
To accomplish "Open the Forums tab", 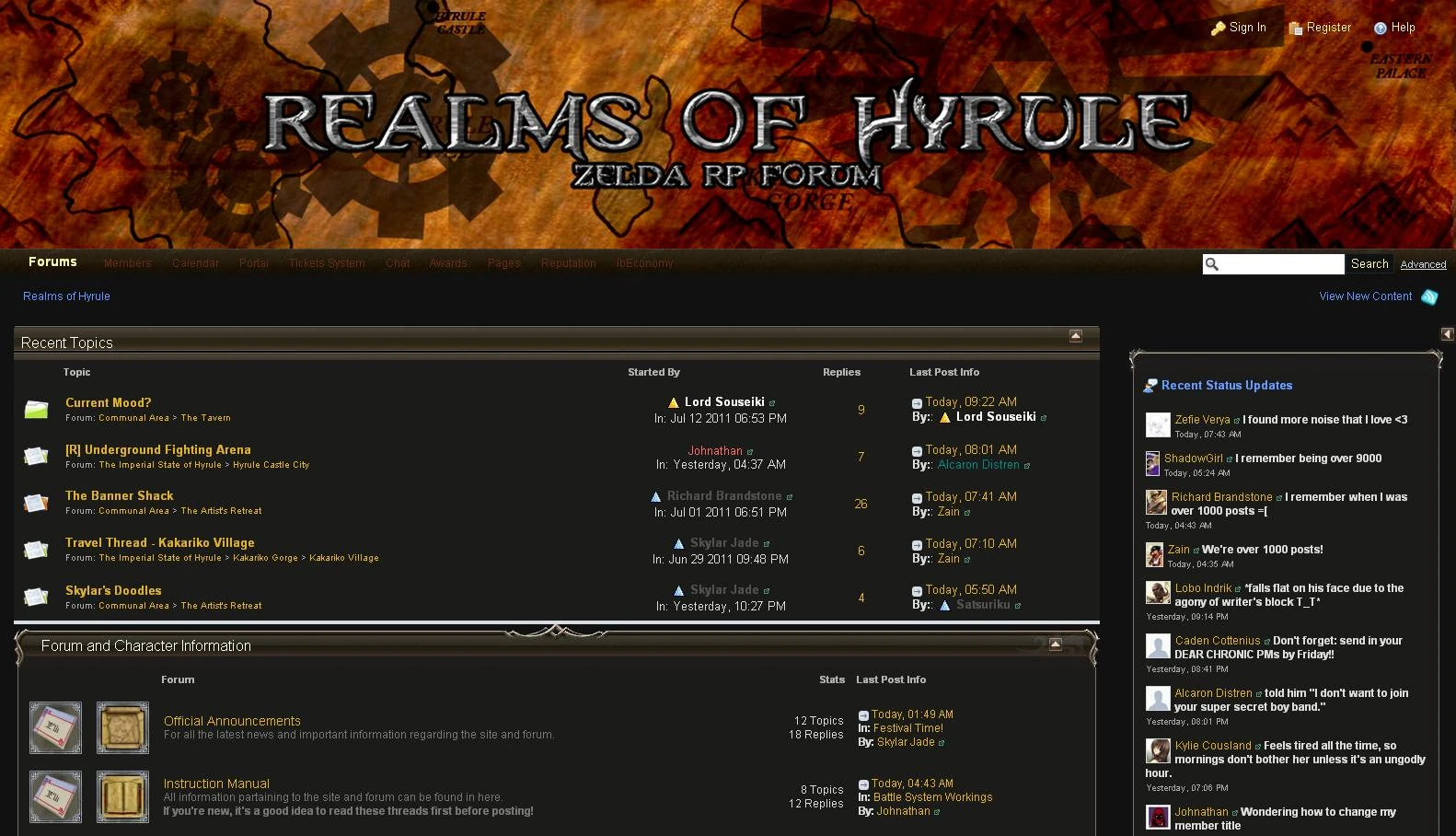I will (52, 262).
